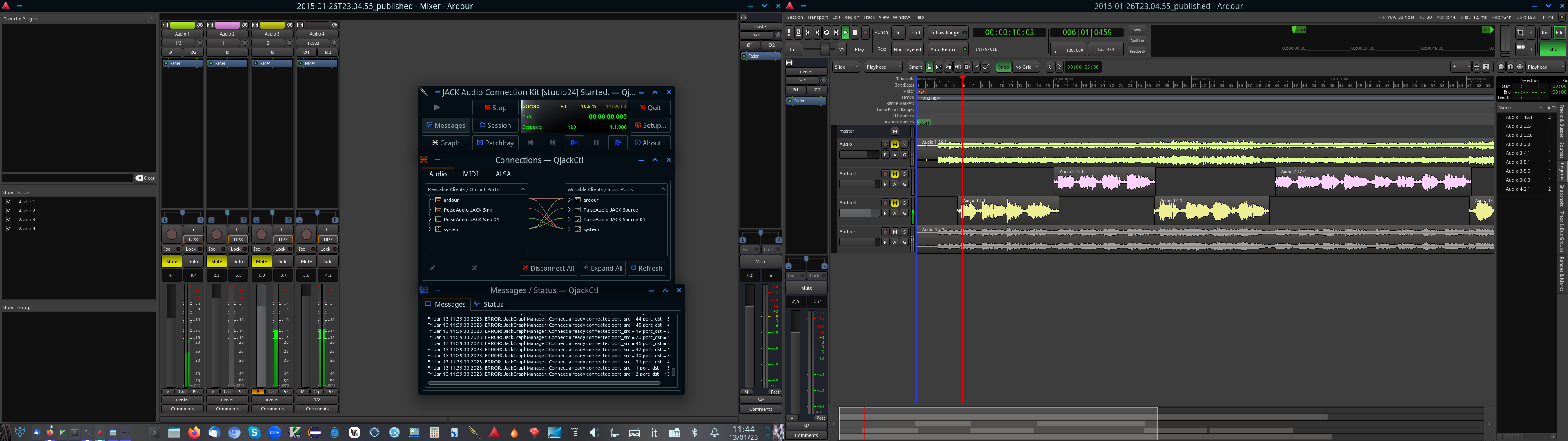Uncheck Audio 2 in Mixer Strips list
The image size is (1568, 441).
[x=9, y=211]
